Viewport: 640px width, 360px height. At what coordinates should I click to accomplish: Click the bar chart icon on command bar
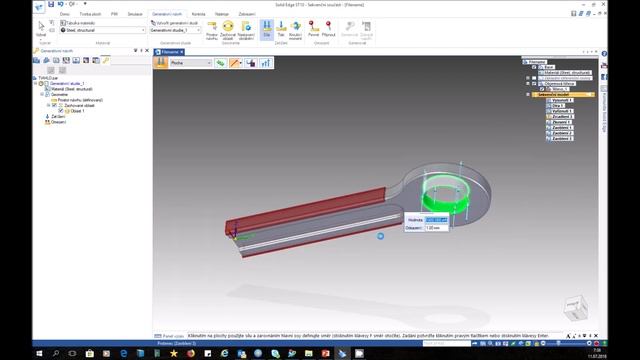coord(266,63)
